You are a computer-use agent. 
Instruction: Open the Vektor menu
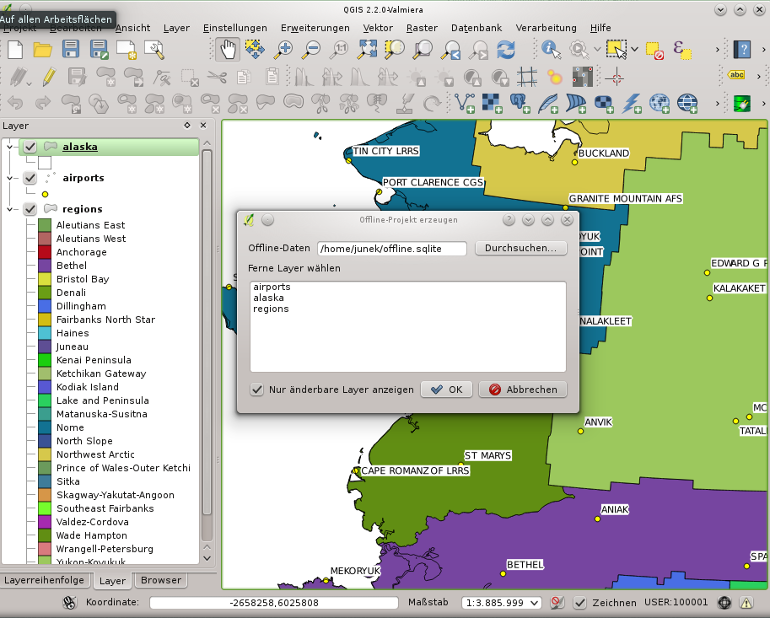pyautogui.click(x=378, y=28)
